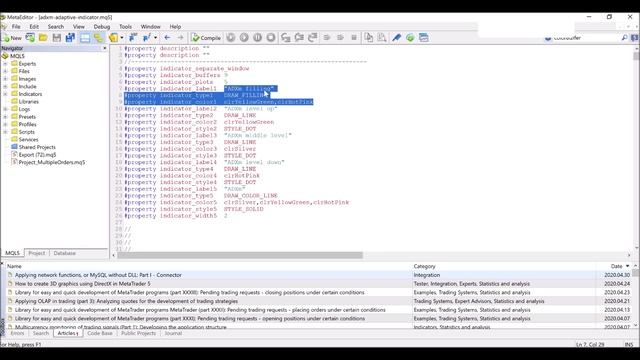
Task: Click the yellow styler toolbar icon
Action: [x=114, y=38]
